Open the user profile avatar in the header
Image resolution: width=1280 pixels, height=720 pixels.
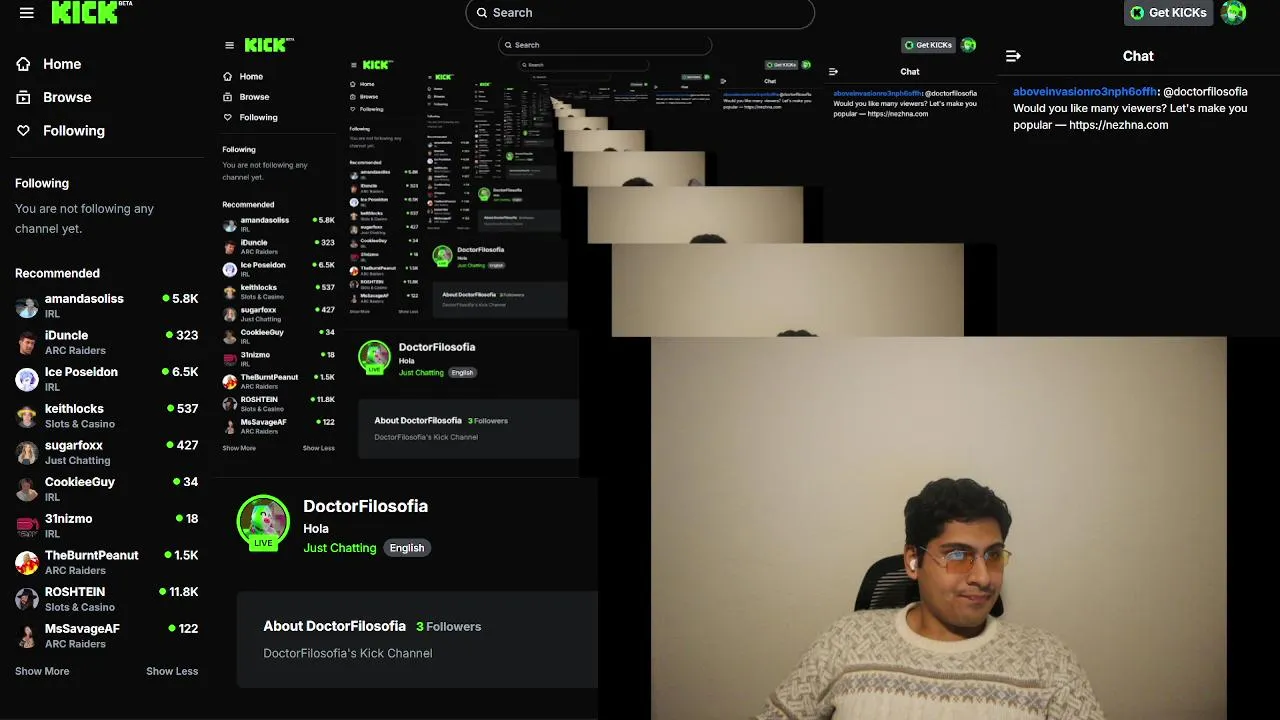(x=1234, y=13)
